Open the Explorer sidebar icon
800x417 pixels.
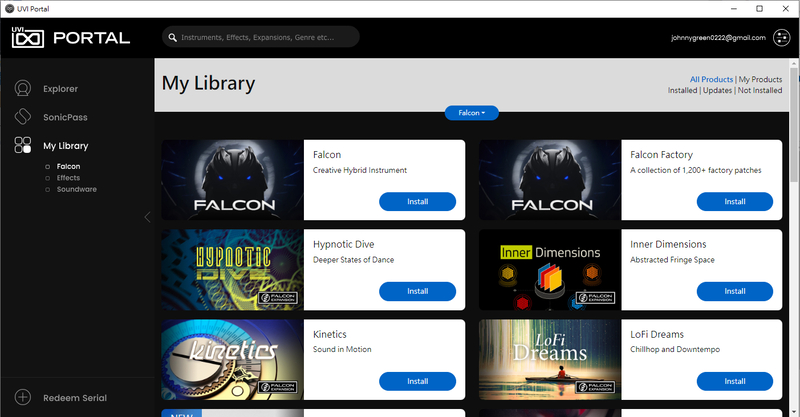tap(22, 88)
